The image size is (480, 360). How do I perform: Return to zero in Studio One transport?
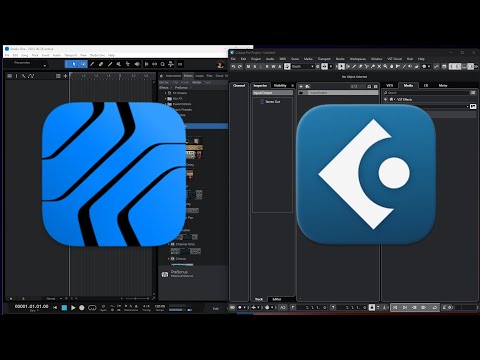(55, 308)
